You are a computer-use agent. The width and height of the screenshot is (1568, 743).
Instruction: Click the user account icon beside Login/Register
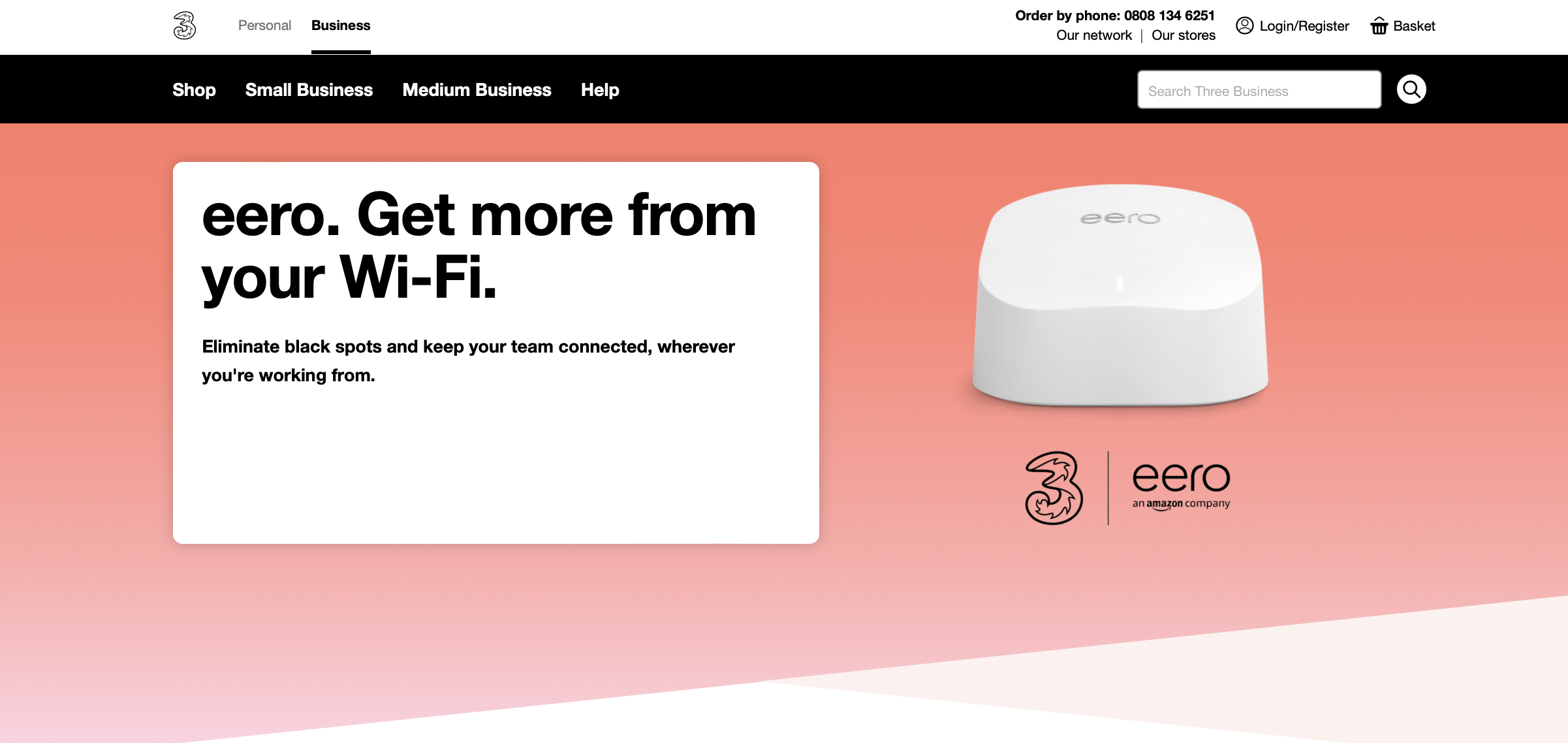click(1245, 25)
